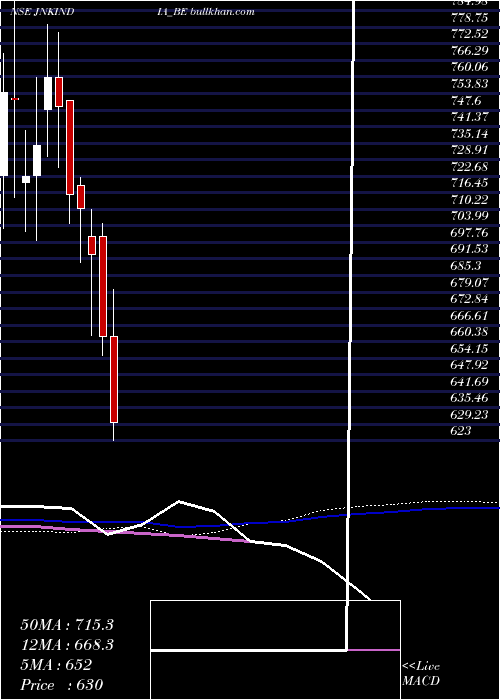Click the Price : 630 readout
Screen dimensions: 500x700
tap(62, 685)
